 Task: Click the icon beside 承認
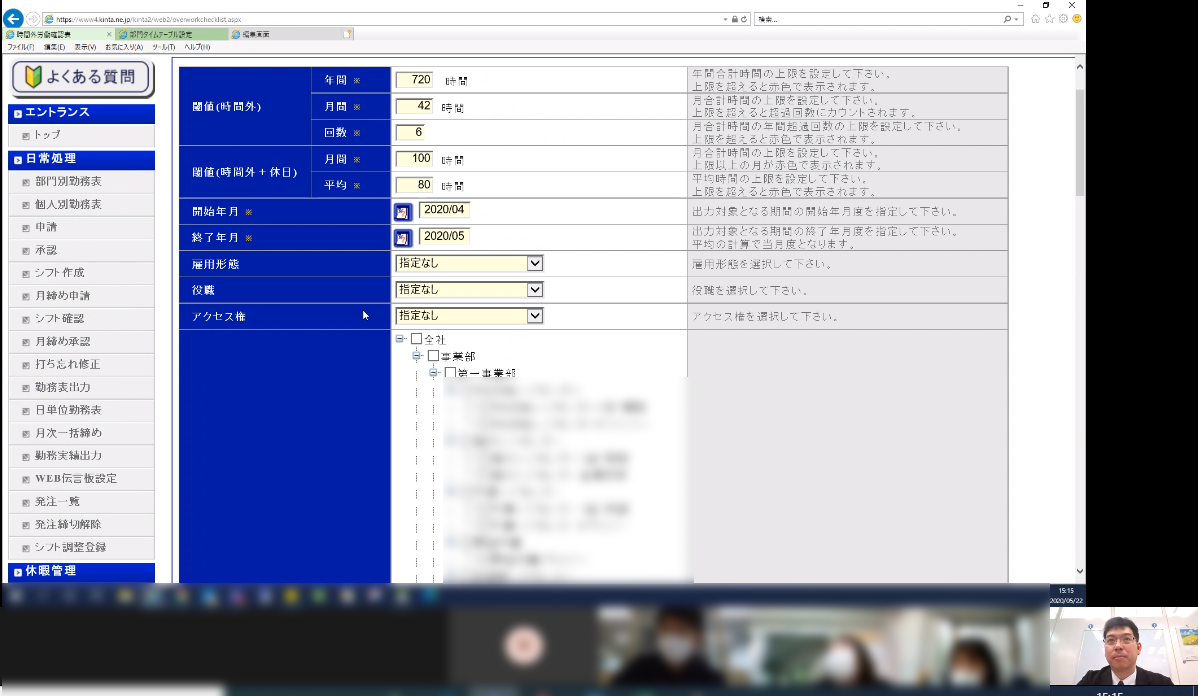(x=26, y=251)
